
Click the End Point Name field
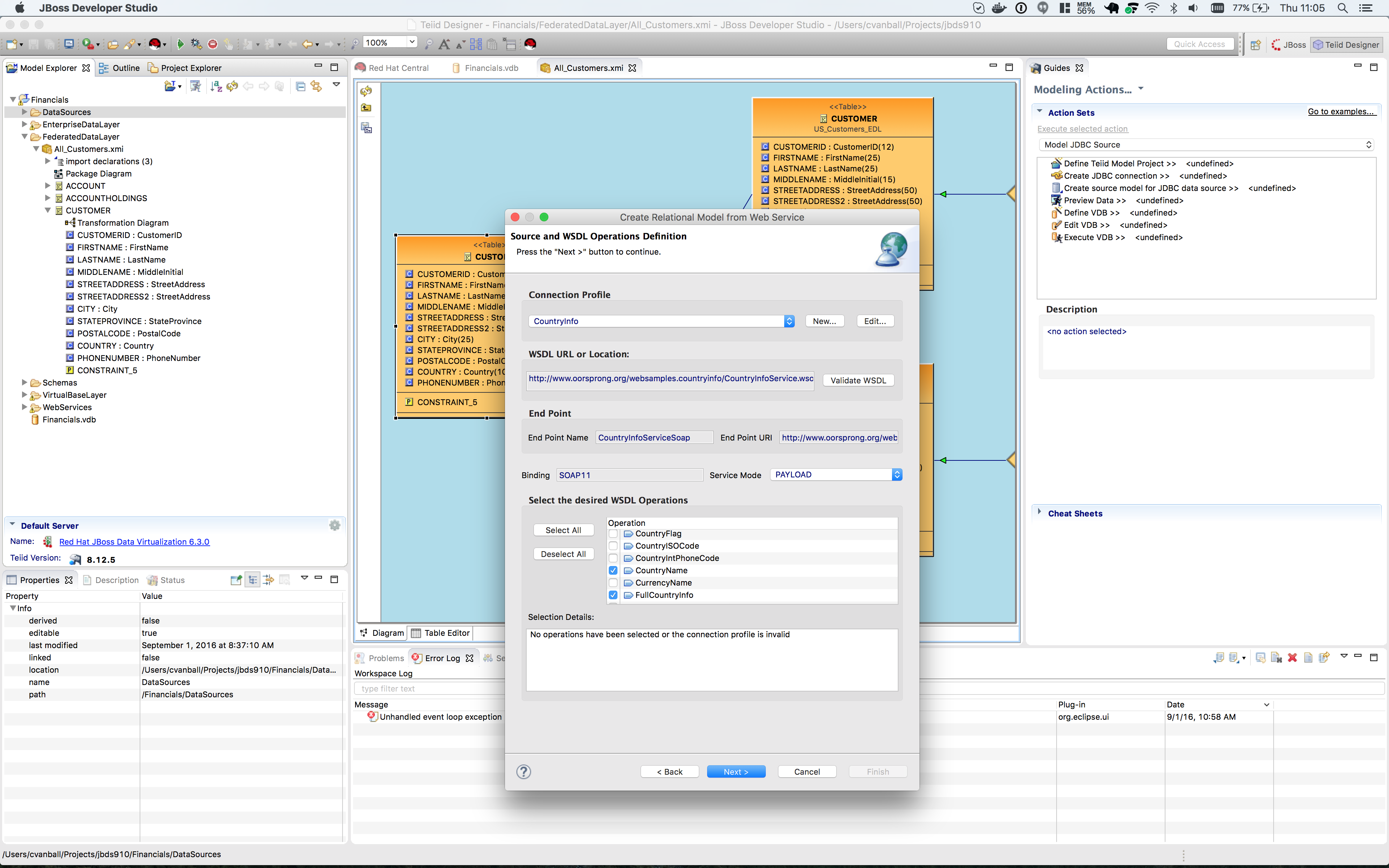click(x=654, y=438)
